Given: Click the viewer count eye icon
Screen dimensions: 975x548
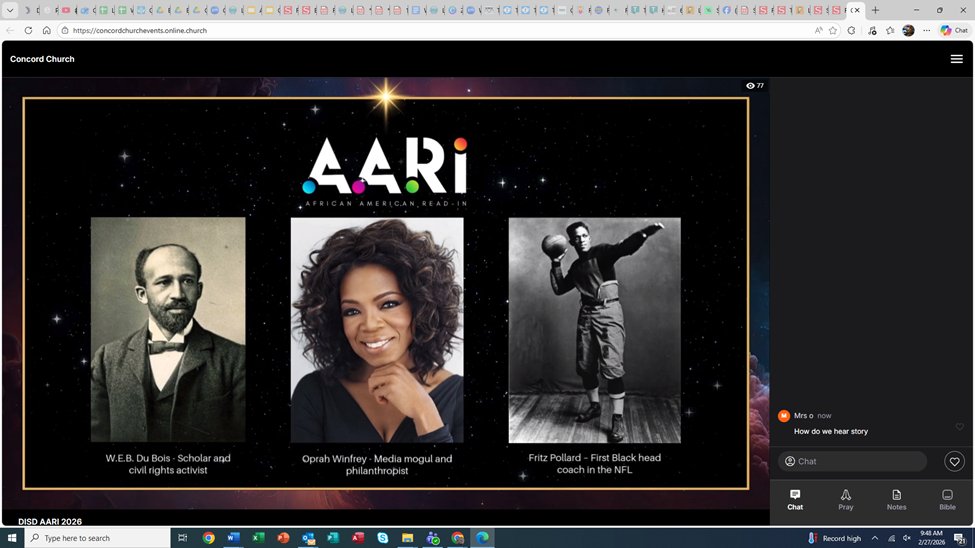Looking at the screenshot, I should (x=750, y=86).
